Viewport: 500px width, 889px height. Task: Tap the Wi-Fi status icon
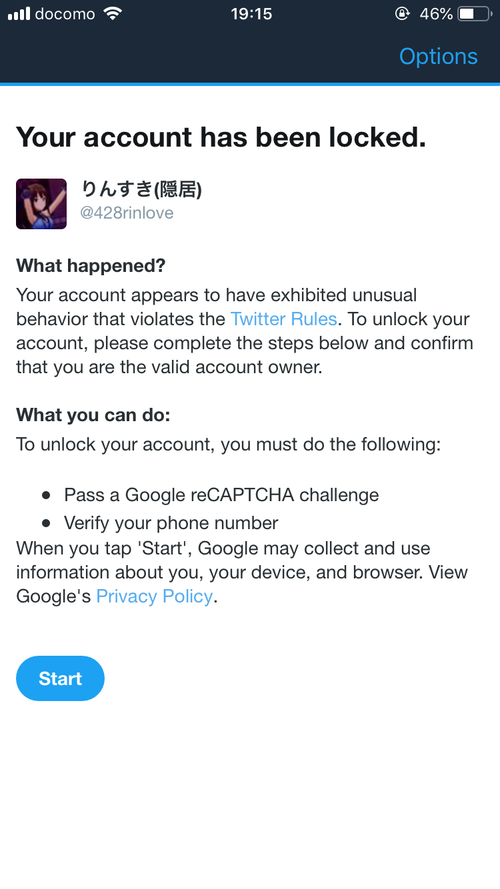pyautogui.click(x=113, y=14)
